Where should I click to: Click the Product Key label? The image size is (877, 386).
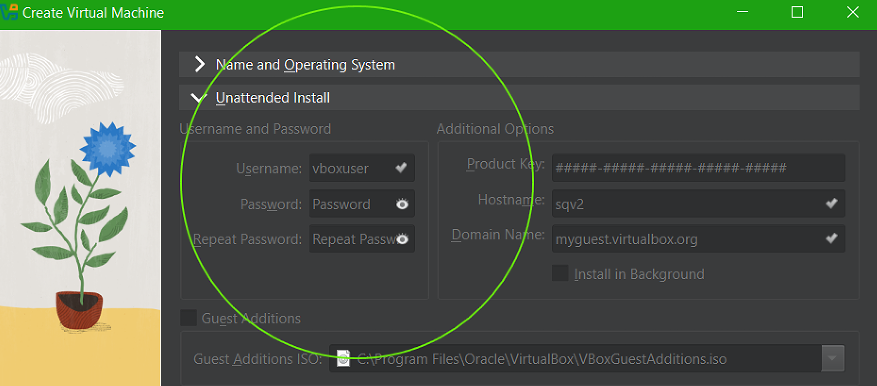(506, 164)
